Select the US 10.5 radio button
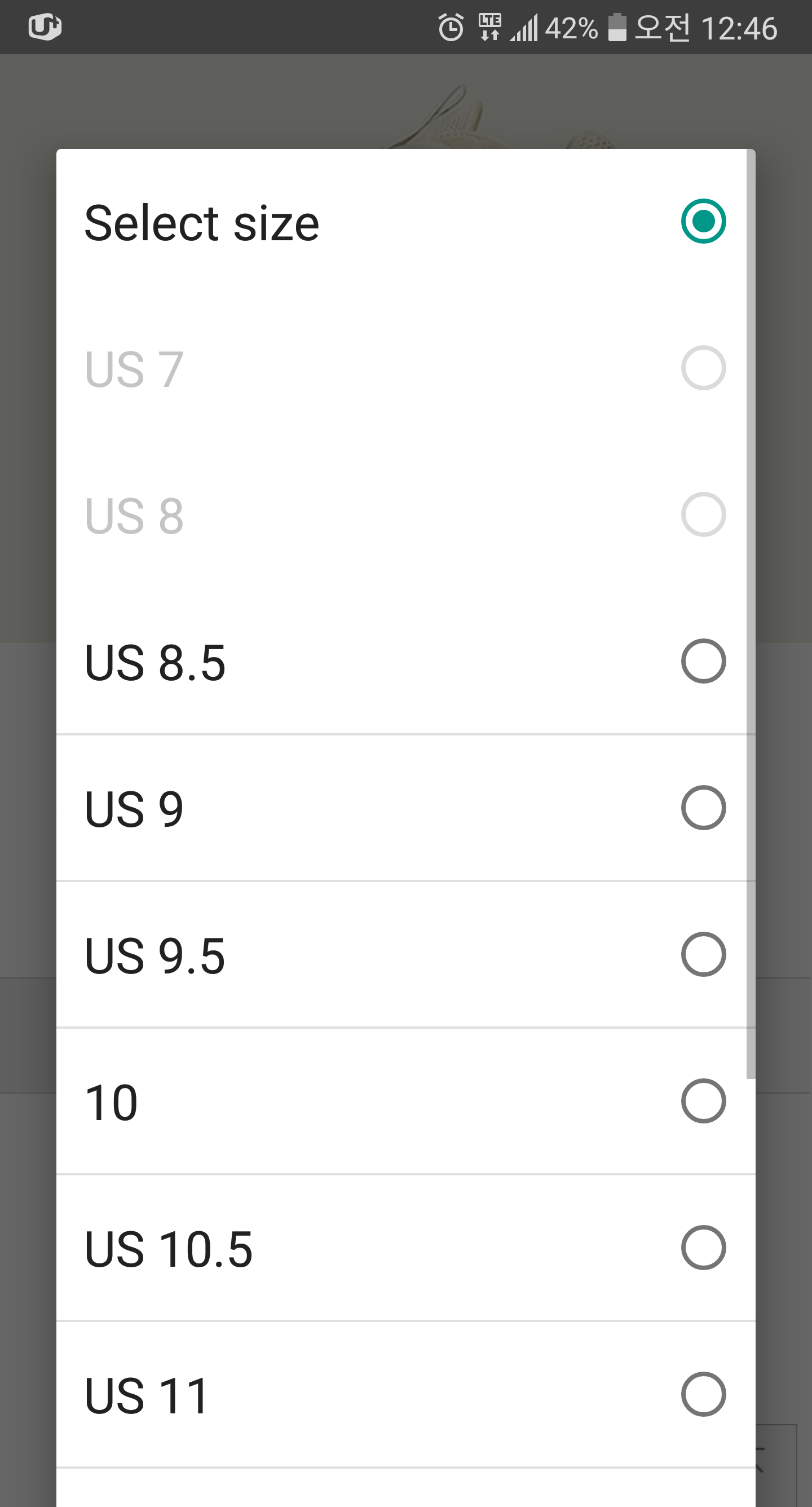This screenshot has width=812, height=1507. (x=703, y=1248)
